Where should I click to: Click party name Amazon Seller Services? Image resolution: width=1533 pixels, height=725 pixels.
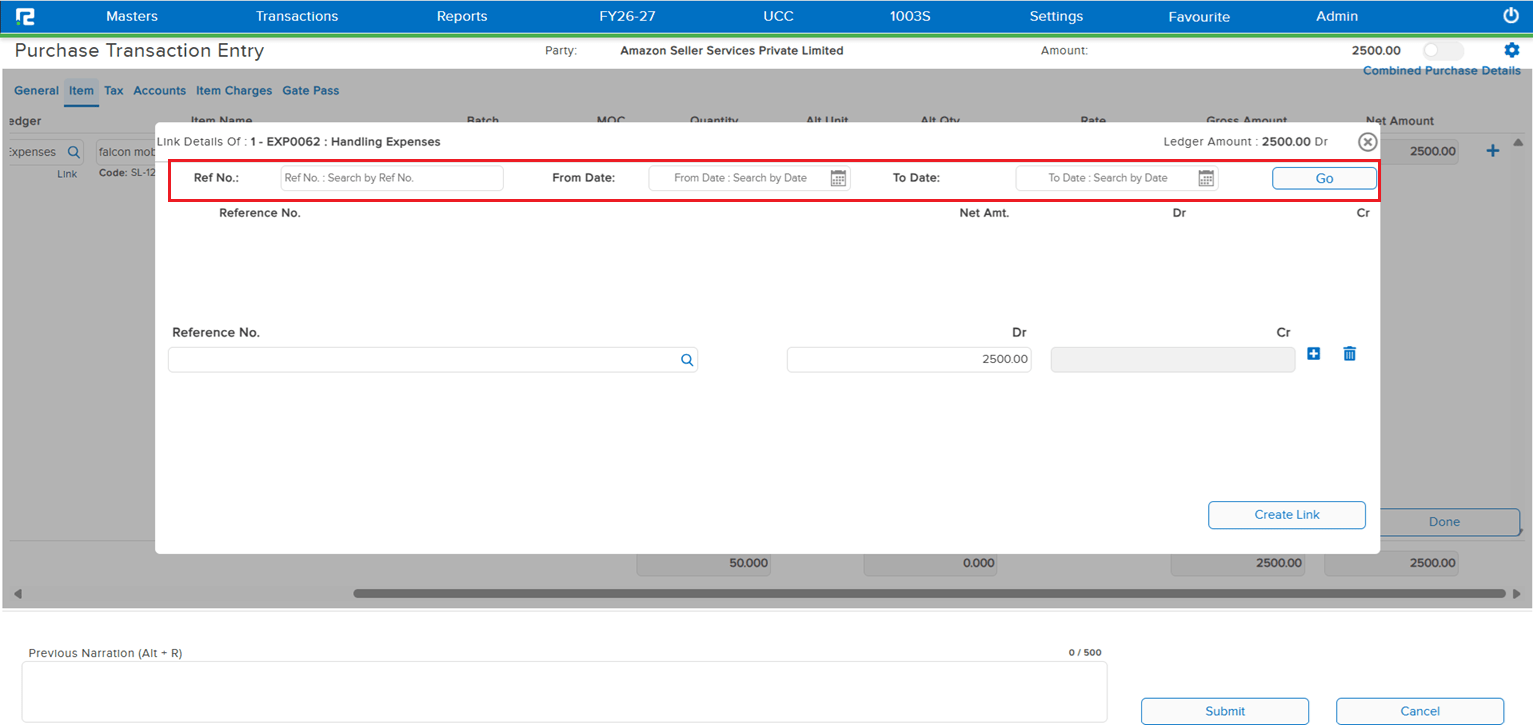click(732, 50)
